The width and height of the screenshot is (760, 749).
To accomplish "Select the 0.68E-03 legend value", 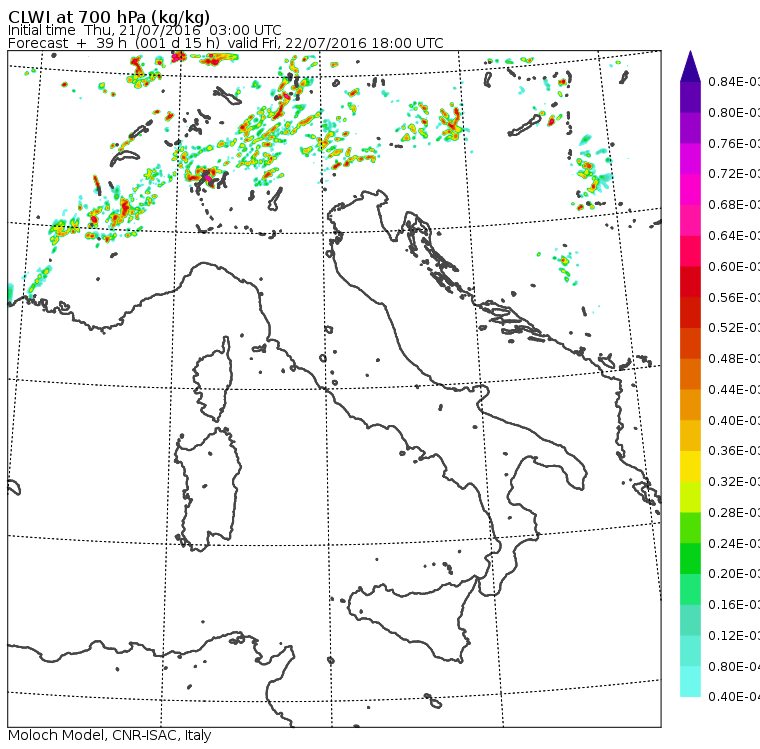I will (734, 205).
